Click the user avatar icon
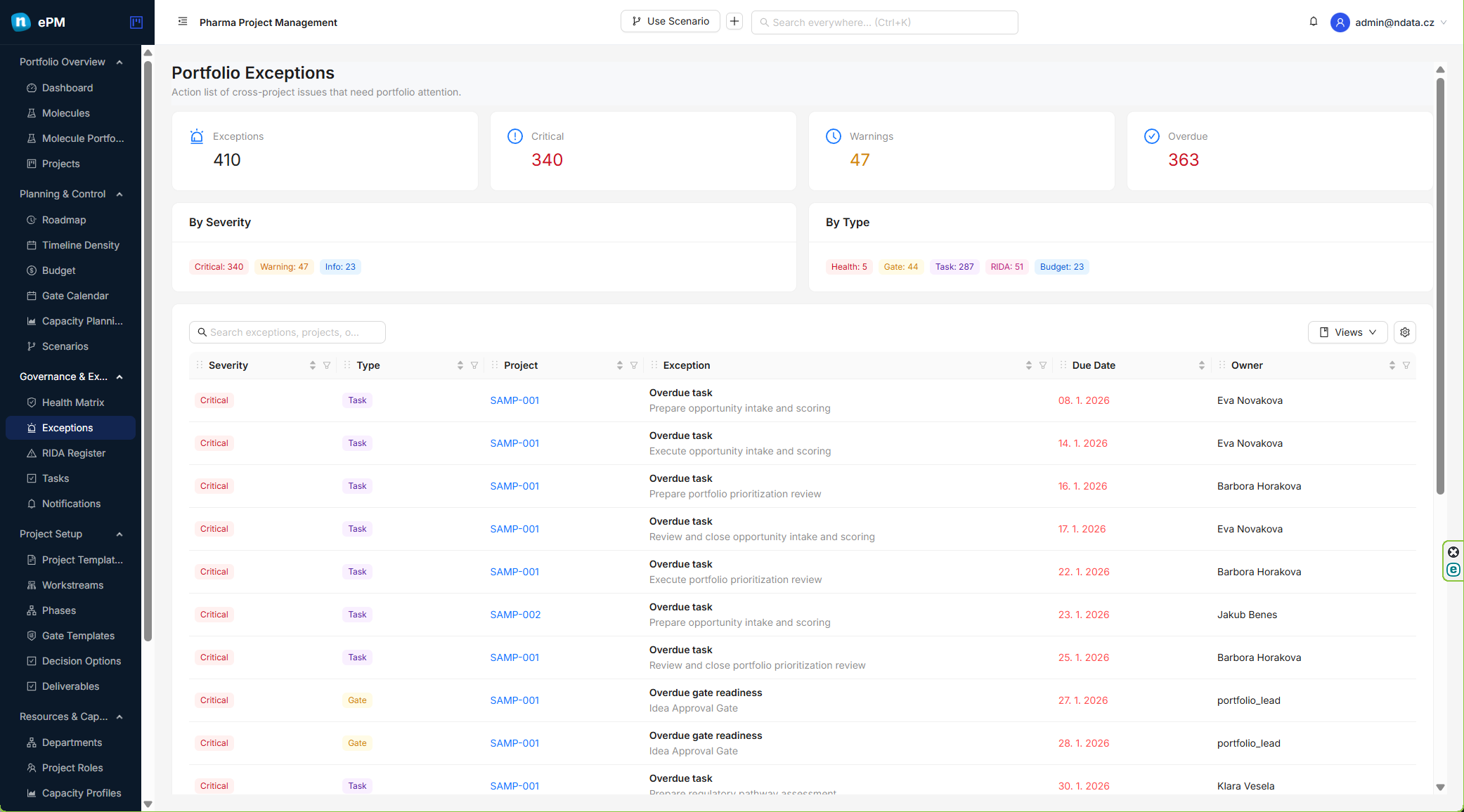Viewport: 1464px width, 812px height. (1340, 22)
